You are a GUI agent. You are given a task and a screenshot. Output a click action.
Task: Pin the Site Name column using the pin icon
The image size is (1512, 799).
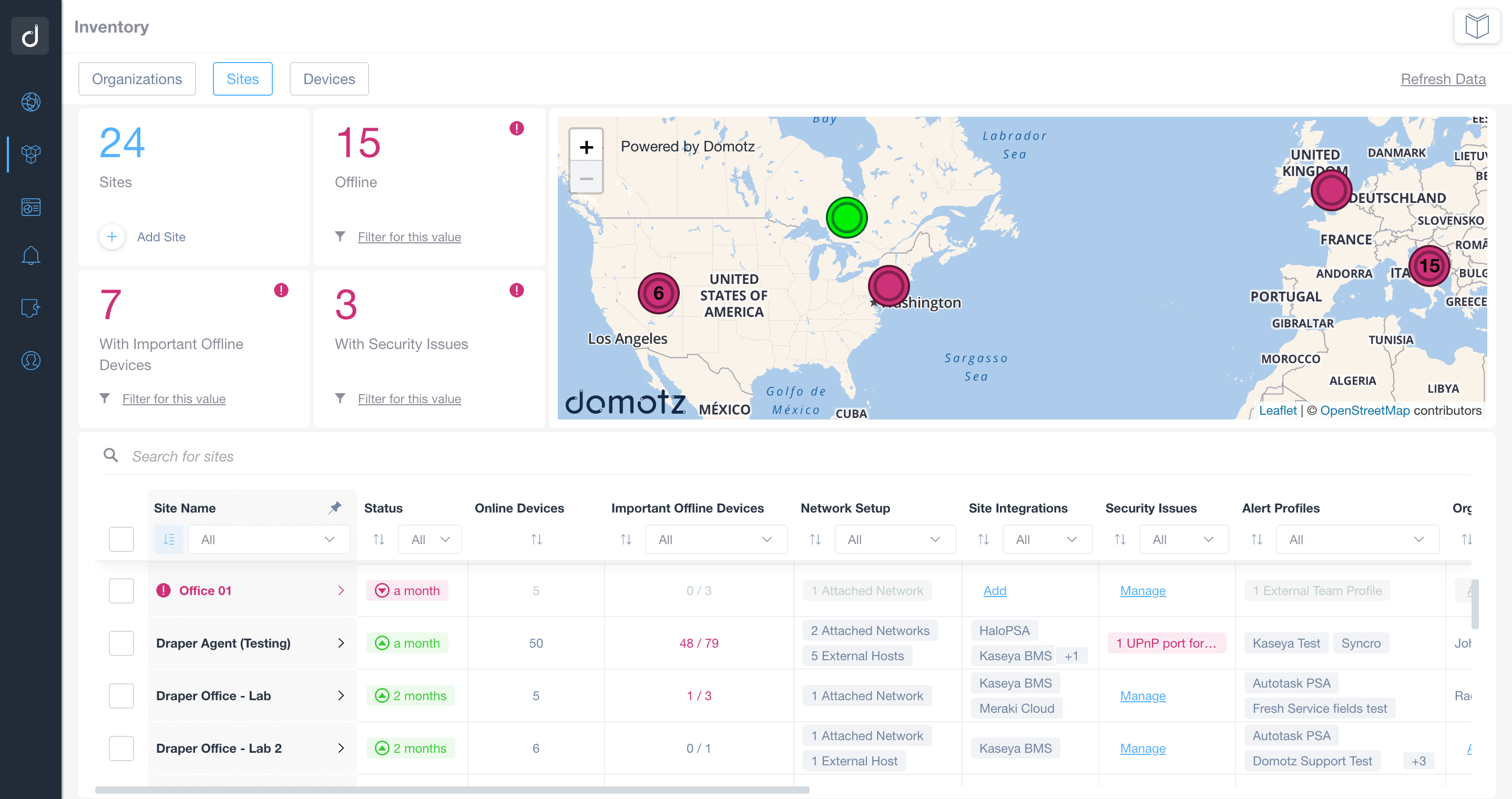click(335, 507)
